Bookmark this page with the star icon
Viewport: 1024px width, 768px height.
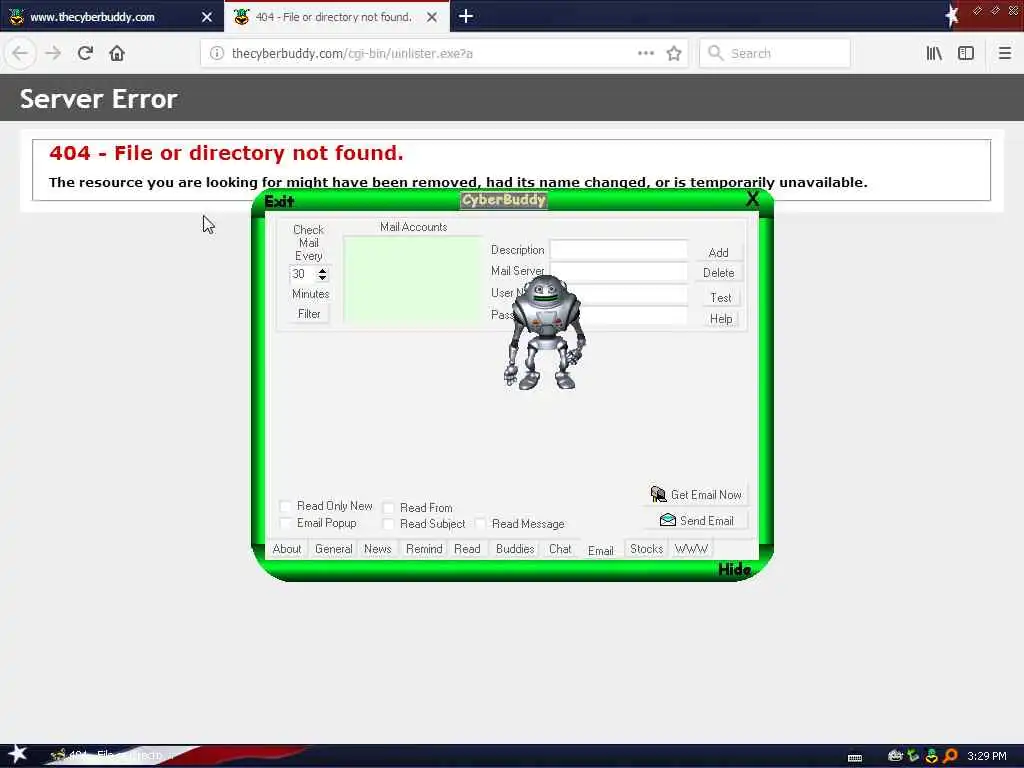[x=674, y=53]
